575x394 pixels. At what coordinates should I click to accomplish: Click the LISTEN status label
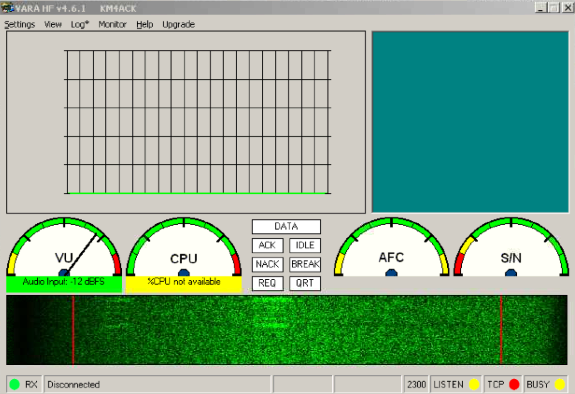coord(448,384)
